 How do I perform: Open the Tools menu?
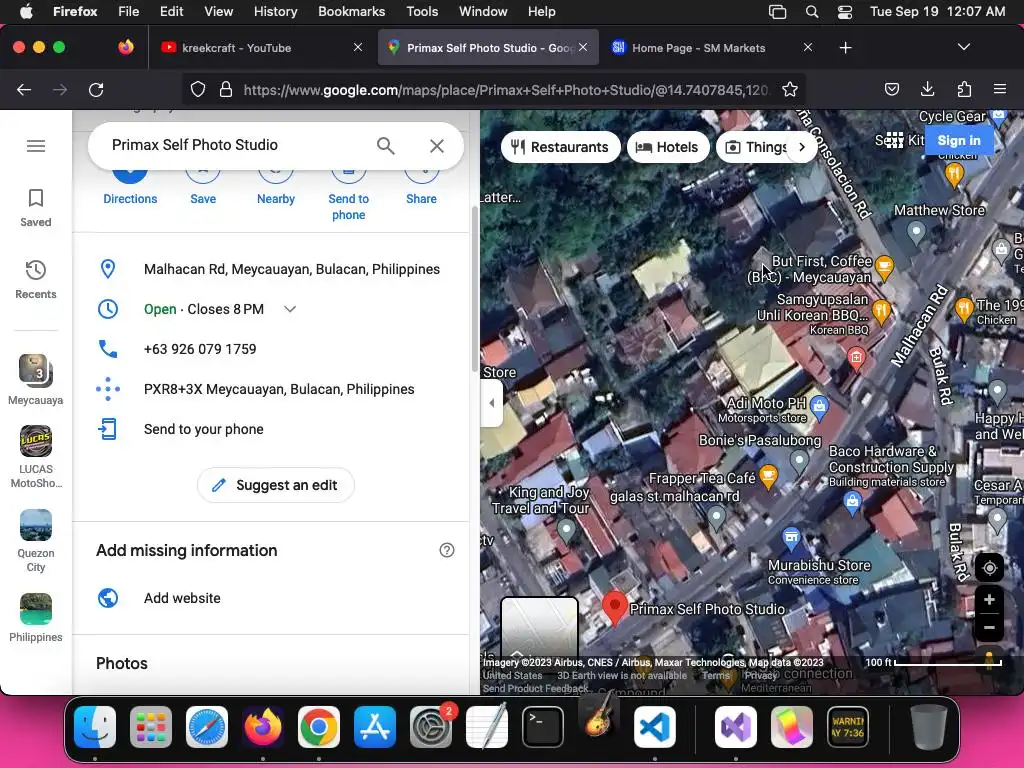pos(422,11)
